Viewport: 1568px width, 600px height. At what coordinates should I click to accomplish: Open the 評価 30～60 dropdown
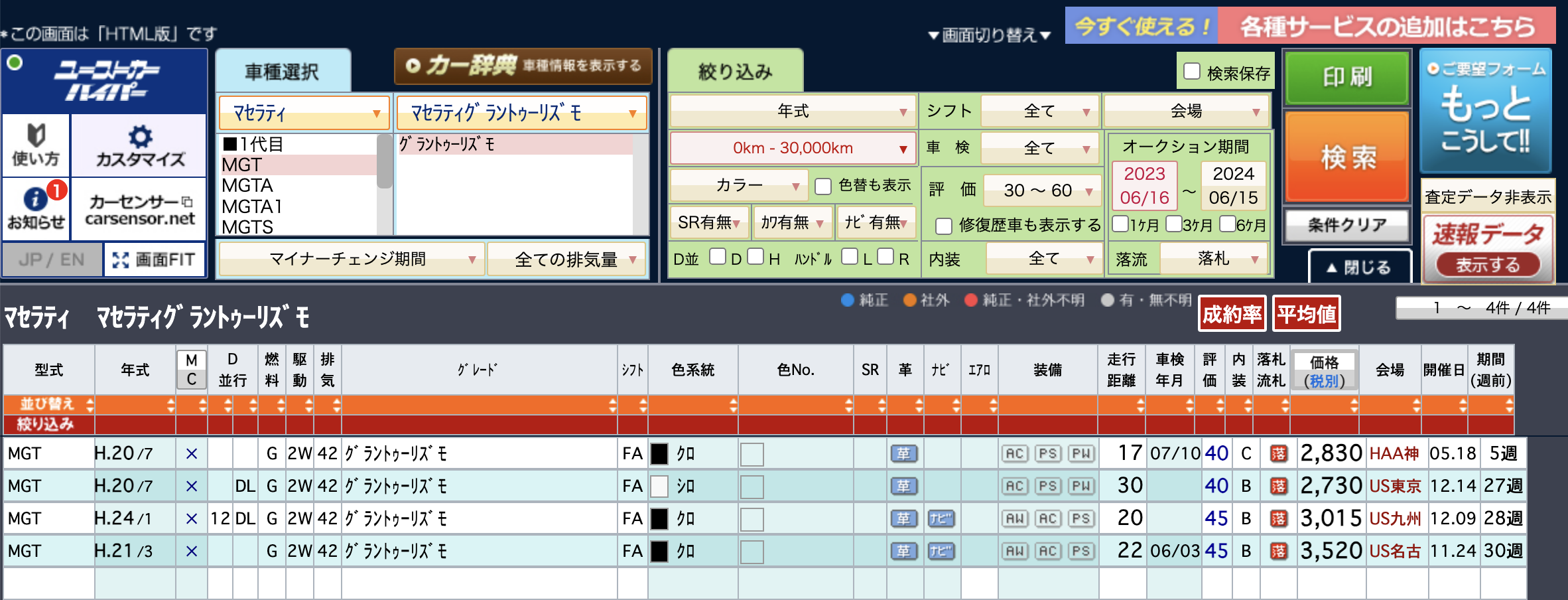[x=1041, y=190]
